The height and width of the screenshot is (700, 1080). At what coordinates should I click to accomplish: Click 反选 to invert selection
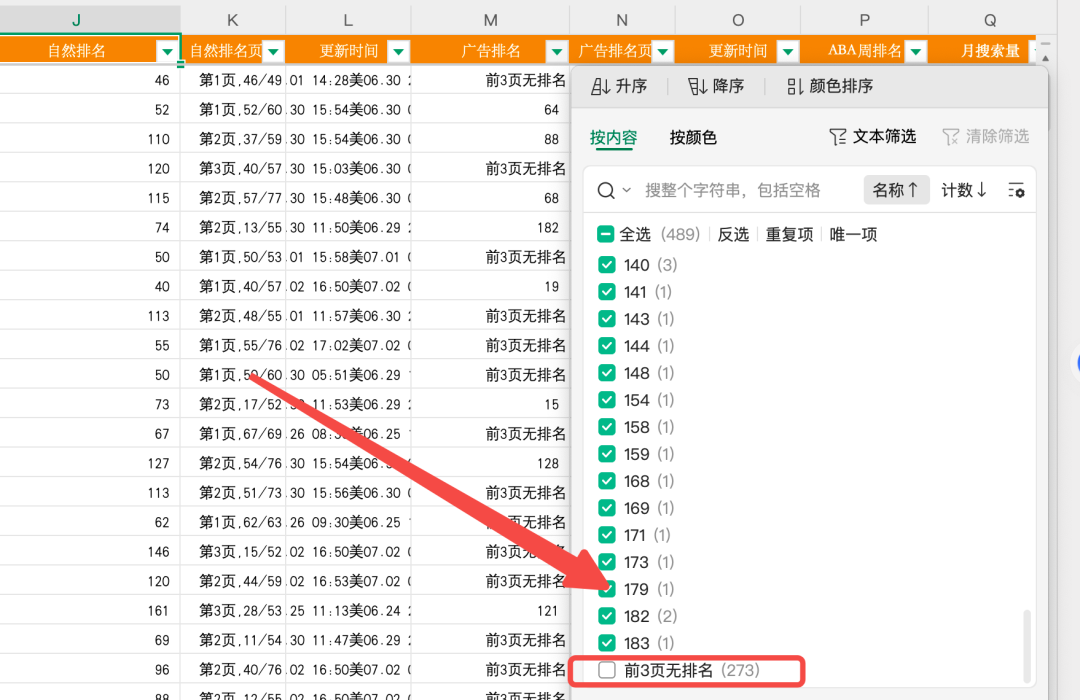click(x=733, y=234)
